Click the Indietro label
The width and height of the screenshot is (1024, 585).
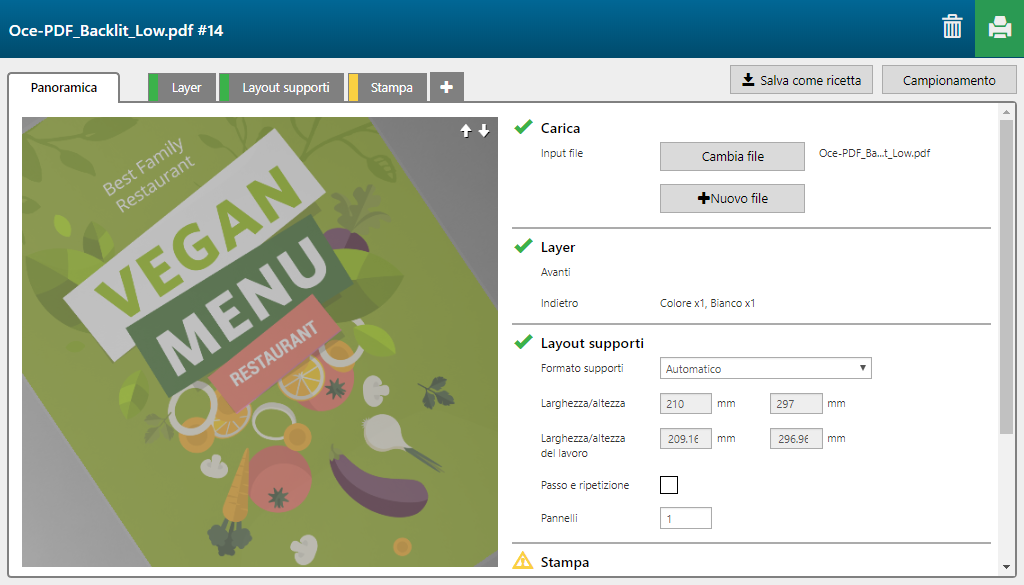click(560, 303)
